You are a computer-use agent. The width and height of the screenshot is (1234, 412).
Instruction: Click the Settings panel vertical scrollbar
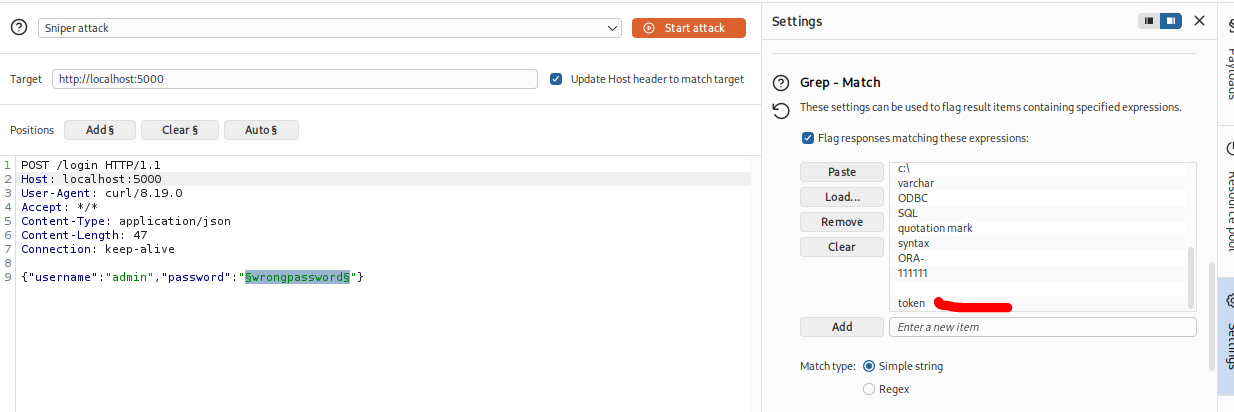click(x=1211, y=315)
